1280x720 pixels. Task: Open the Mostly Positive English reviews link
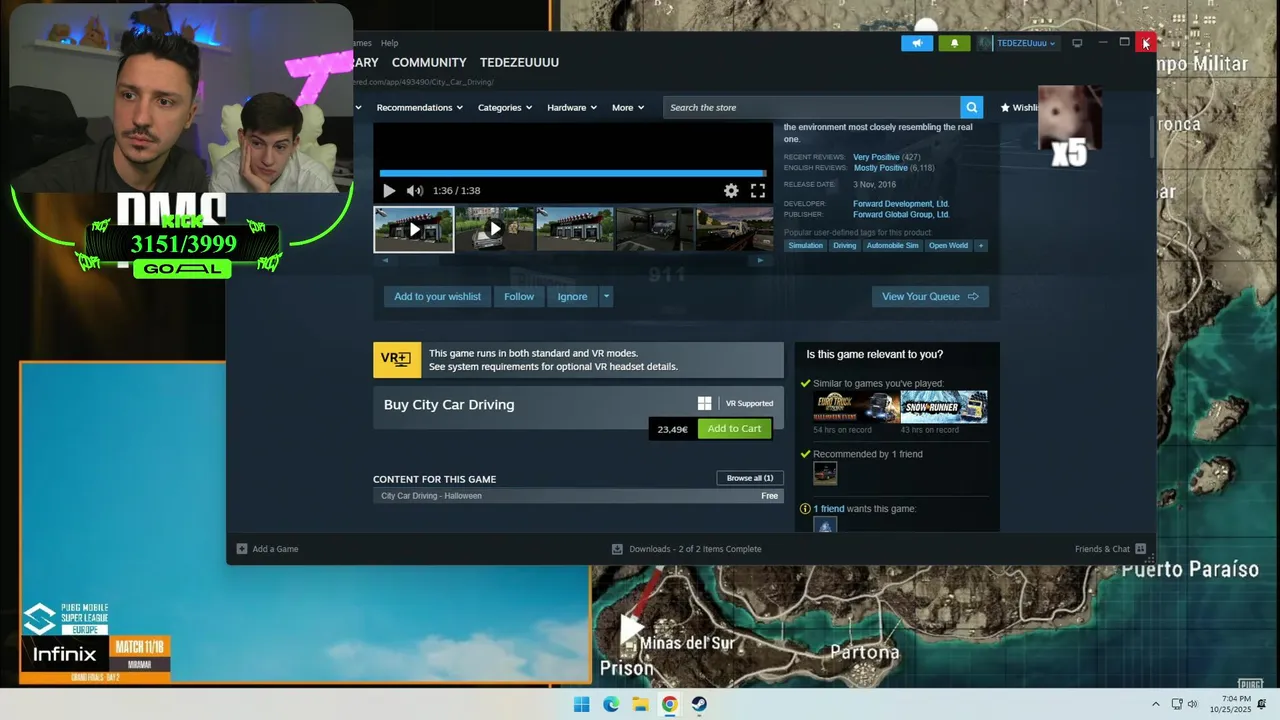pos(880,168)
